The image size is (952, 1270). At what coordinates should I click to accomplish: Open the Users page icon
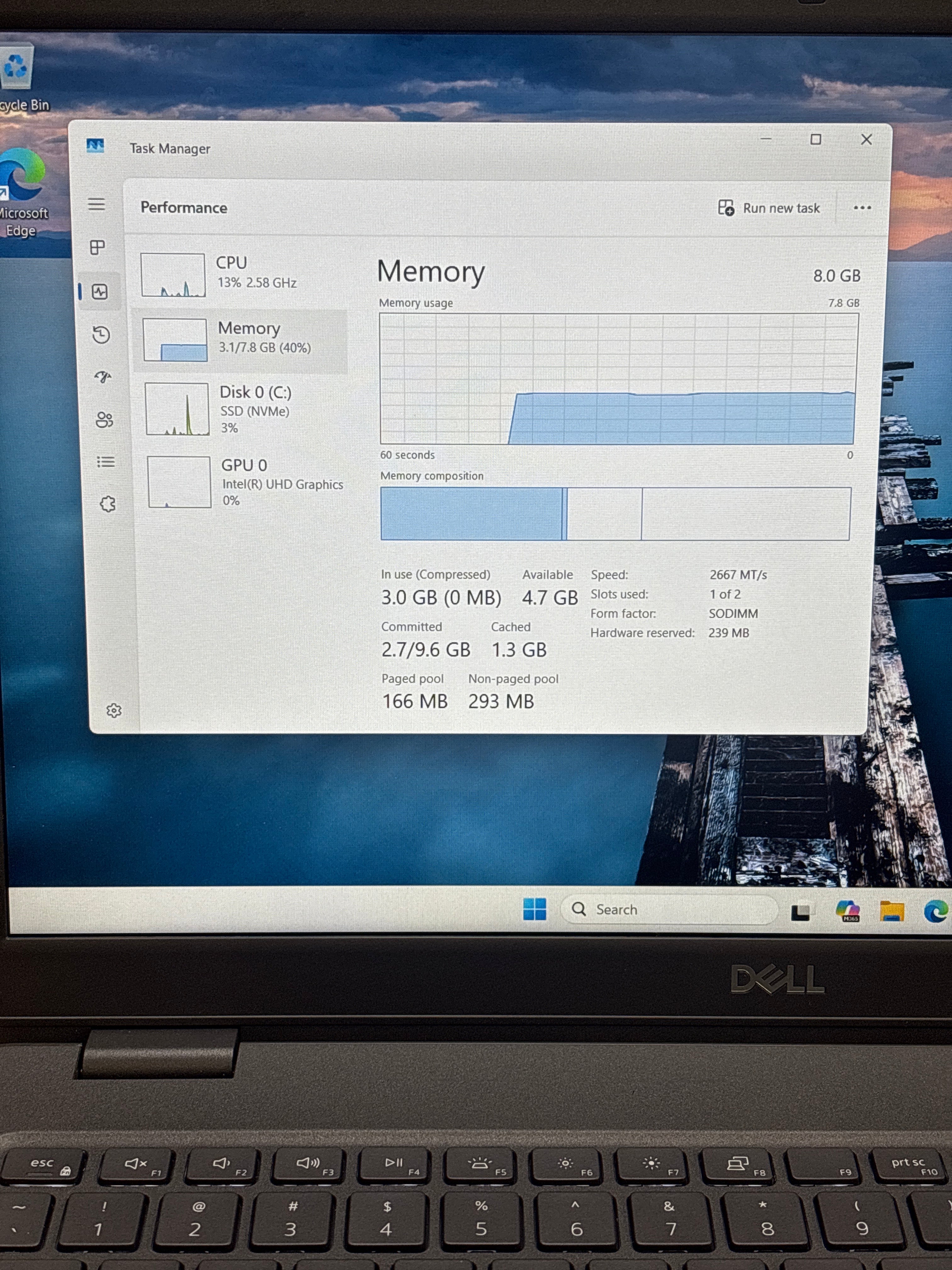coord(105,420)
